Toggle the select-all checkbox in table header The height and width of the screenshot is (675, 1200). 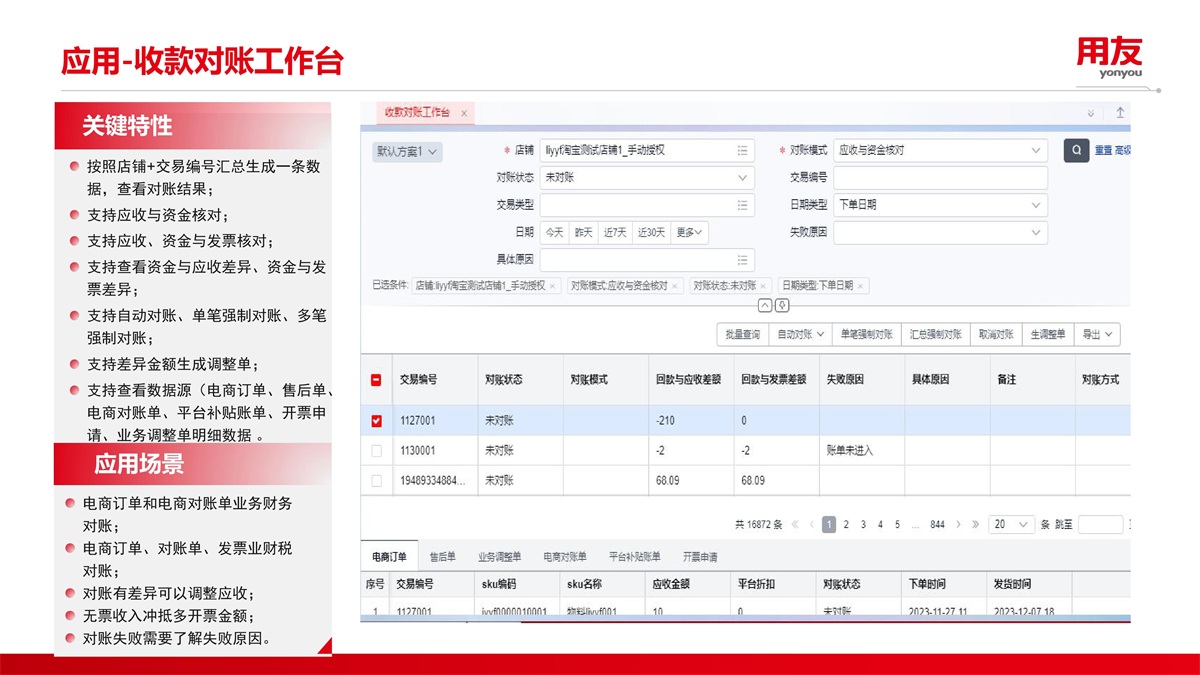[x=377, y=380]
